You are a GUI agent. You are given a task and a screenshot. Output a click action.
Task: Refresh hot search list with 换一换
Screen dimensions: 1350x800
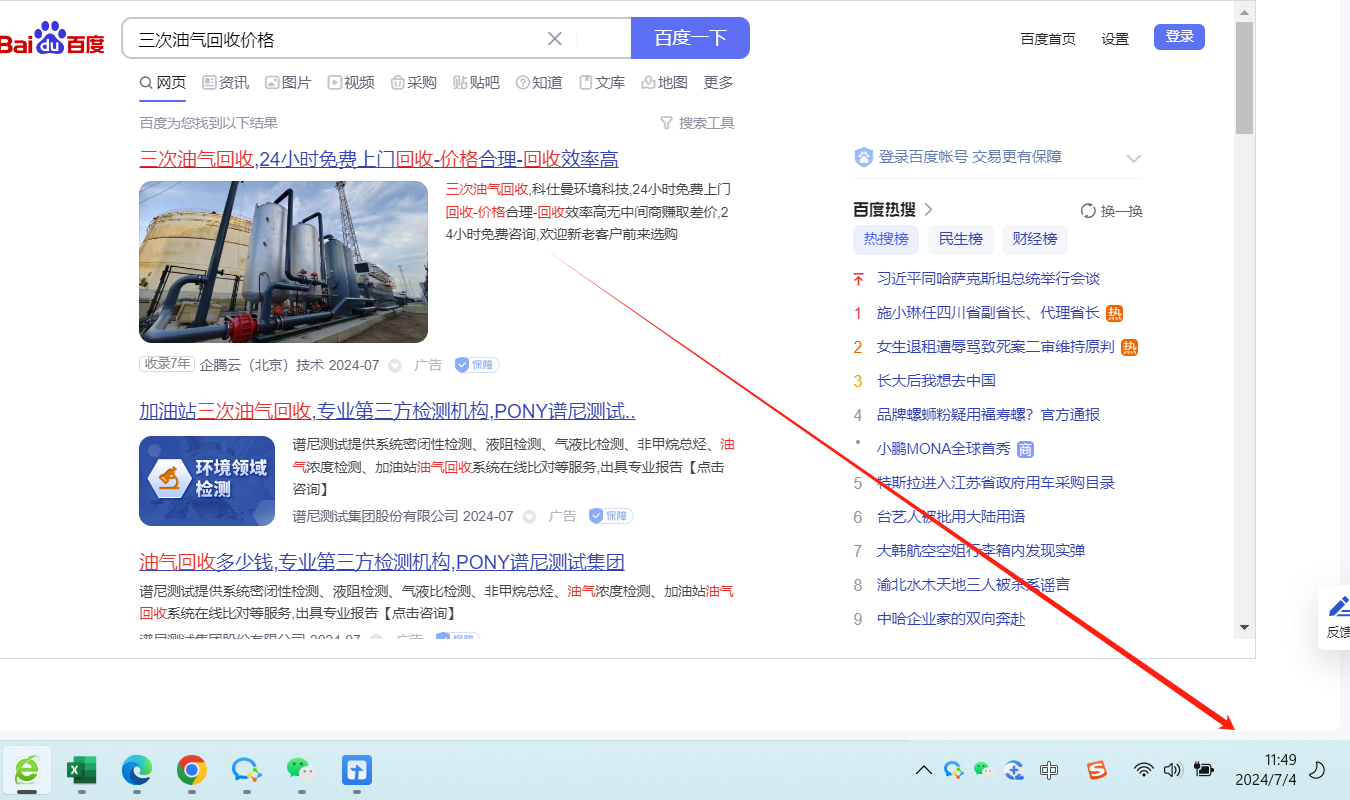point(1111,211)
